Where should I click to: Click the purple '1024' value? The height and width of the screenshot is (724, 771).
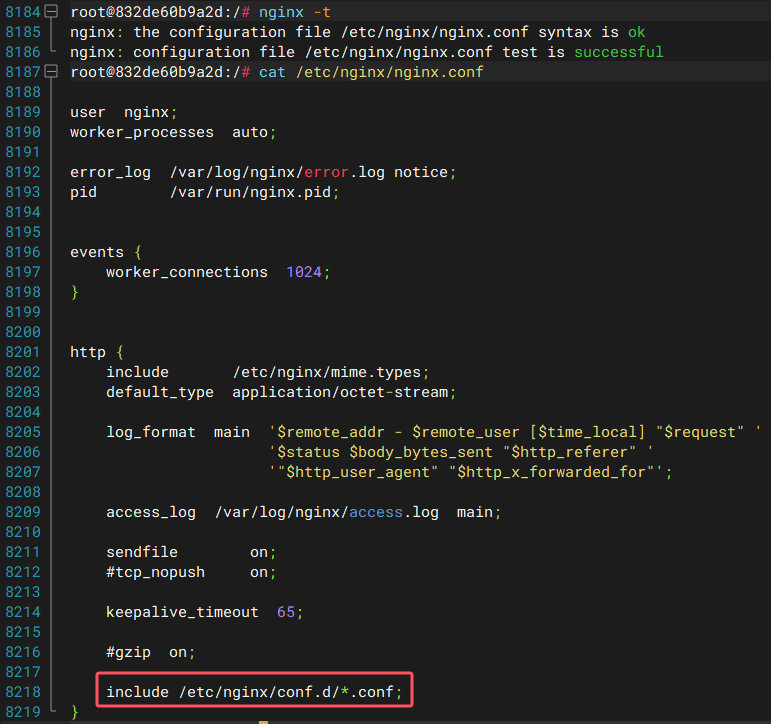(x=303, y=272)
